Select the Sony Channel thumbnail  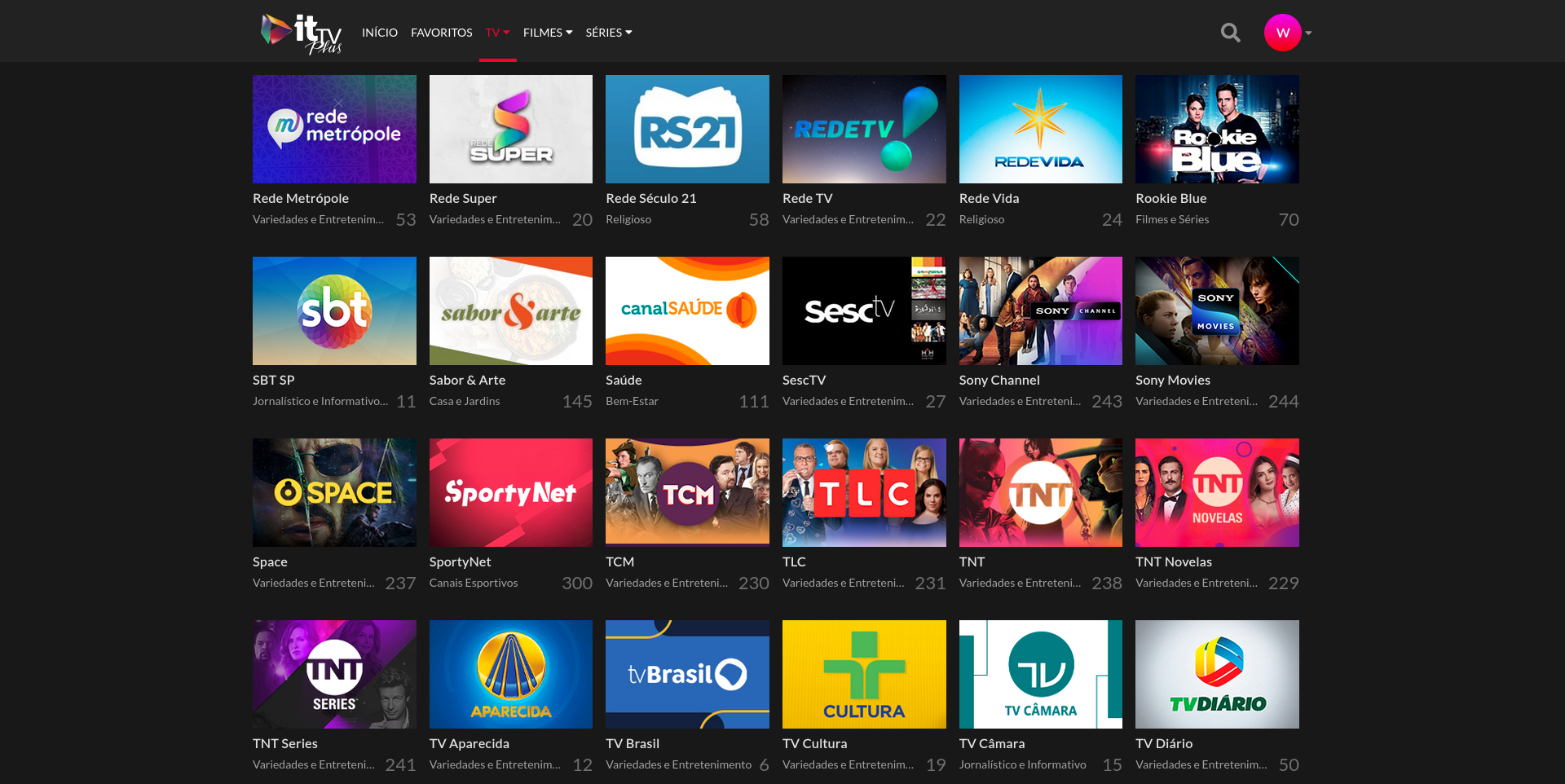point(1041,311)
